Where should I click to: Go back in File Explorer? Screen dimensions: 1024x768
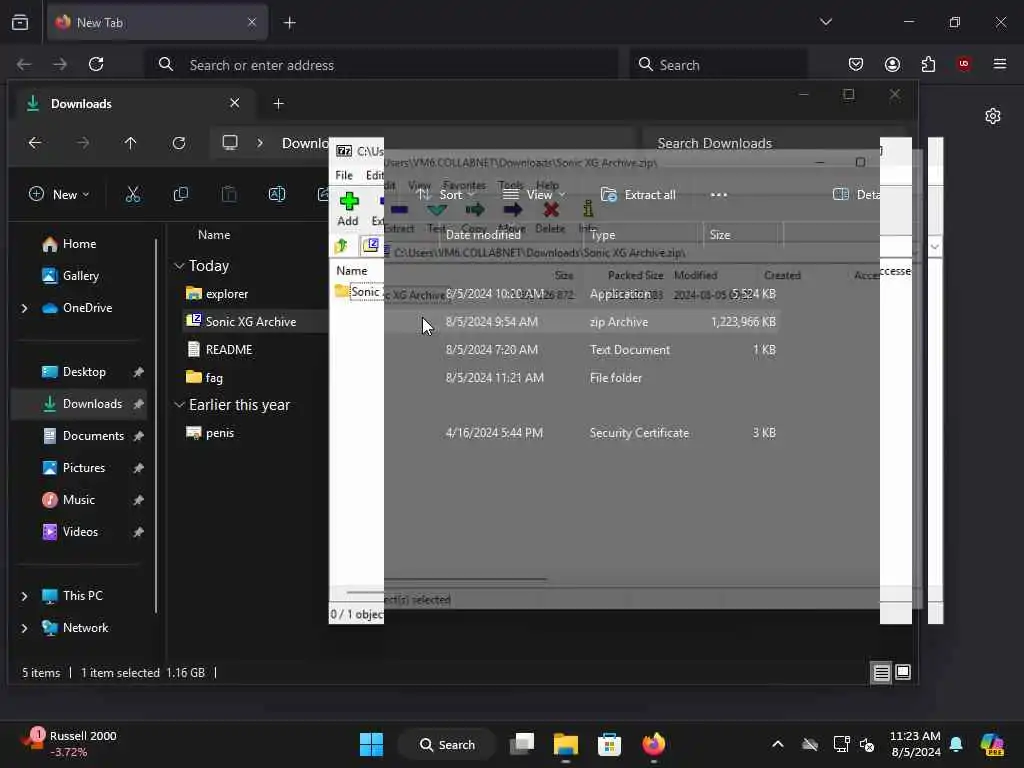tap(35, 143)
